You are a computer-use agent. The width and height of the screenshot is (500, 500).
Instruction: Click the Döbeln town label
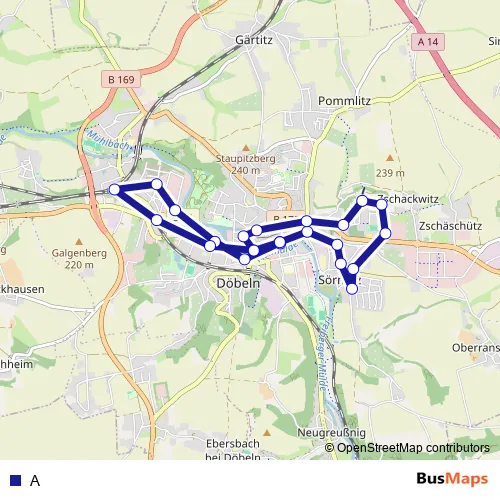(238, 283)
